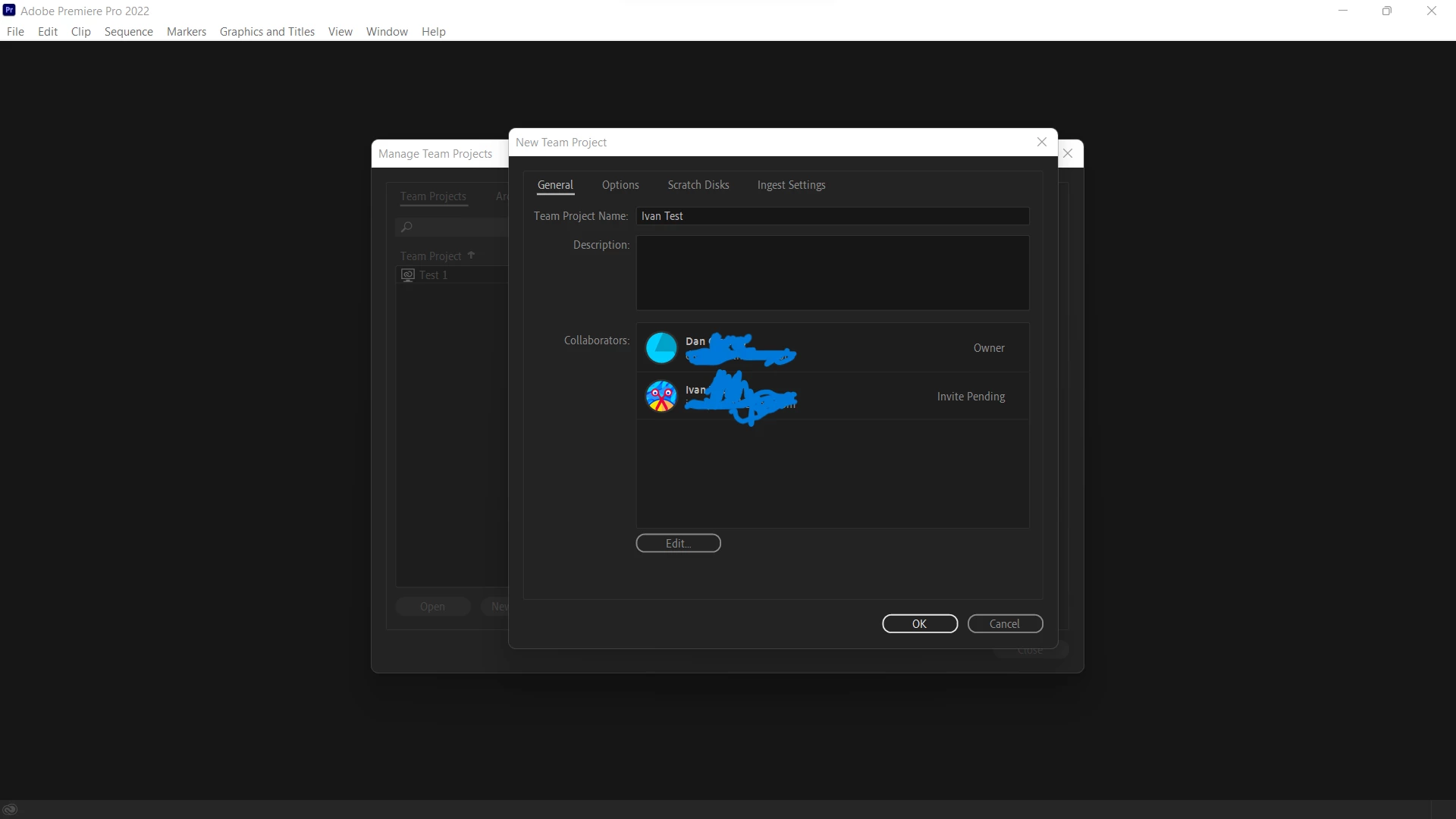Screen dimensions: 1456x819
Task: Click the Team Project Name field
Action: (x=832, y=216)
